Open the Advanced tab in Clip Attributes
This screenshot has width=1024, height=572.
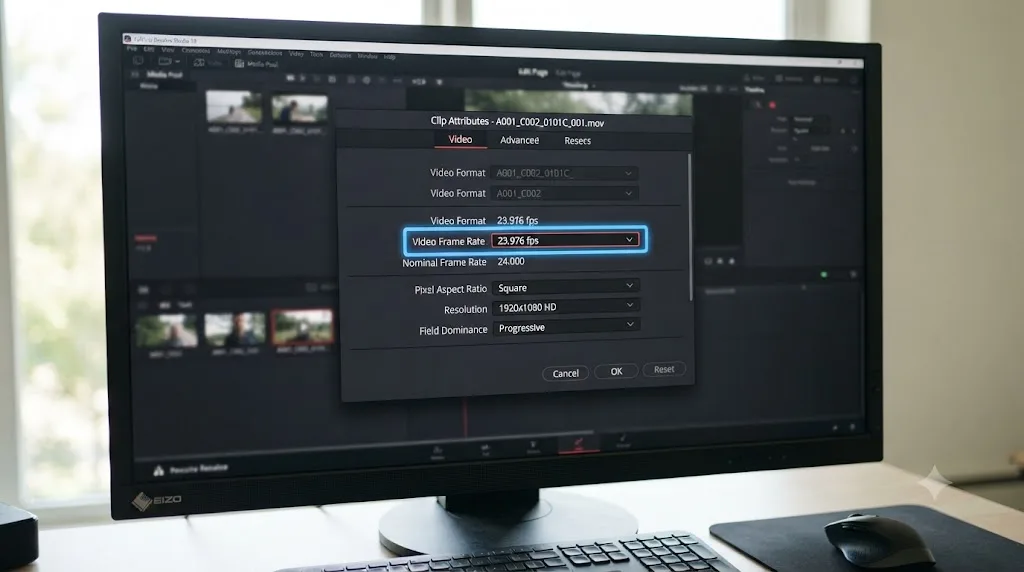click(x=519, y=140)
